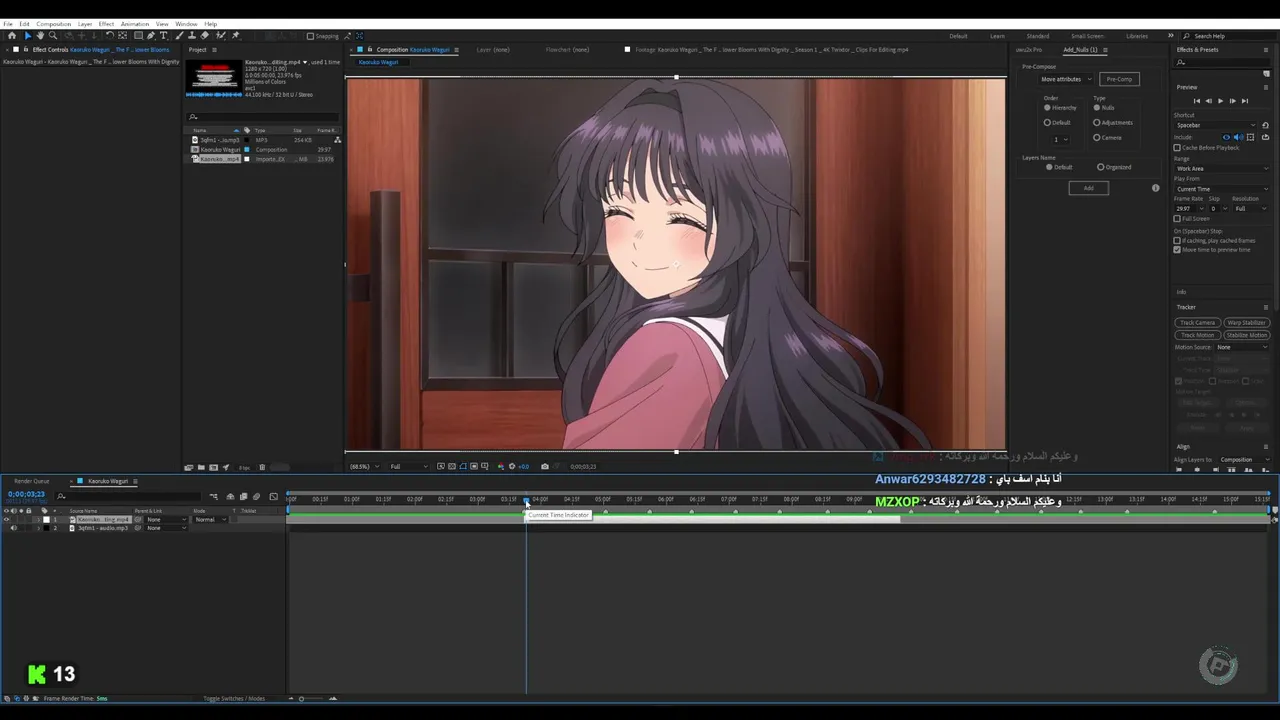Image resolution: width=1280 pixels, height=720 pixels.
Task: Open the Animation menu
Action: 134,23
